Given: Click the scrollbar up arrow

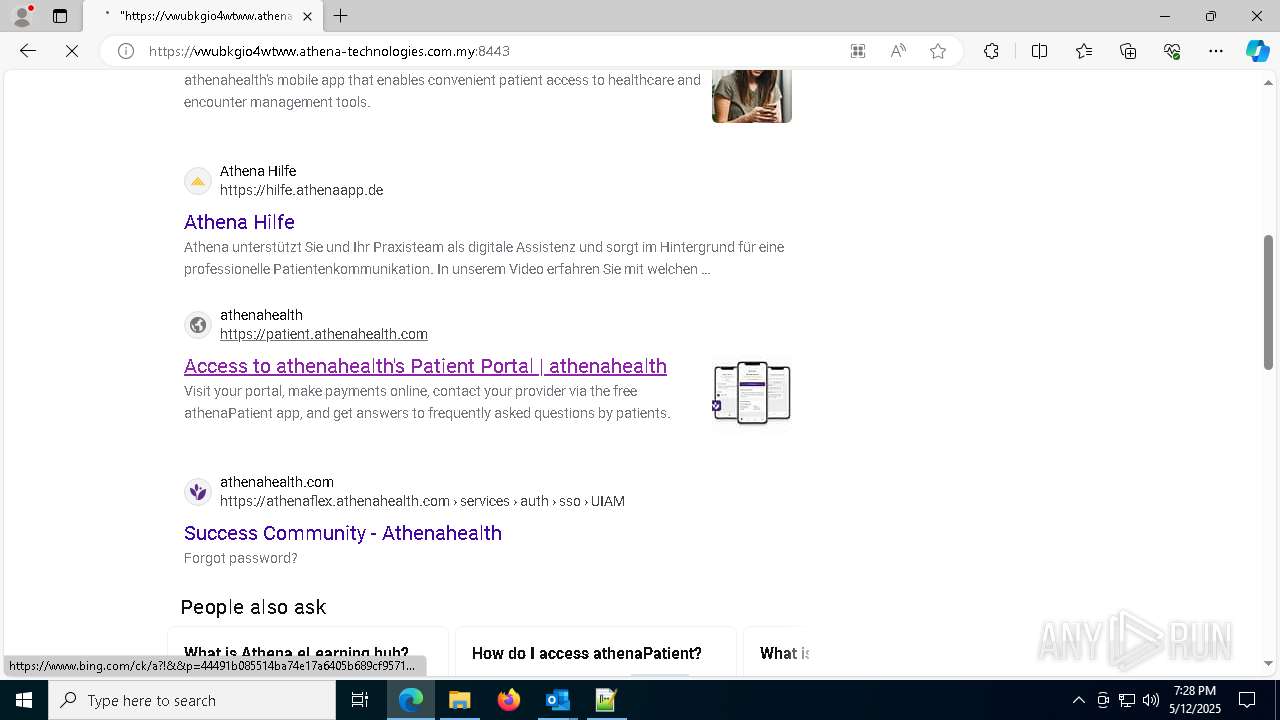Looking at the screenshot, I should [1269, 82].
